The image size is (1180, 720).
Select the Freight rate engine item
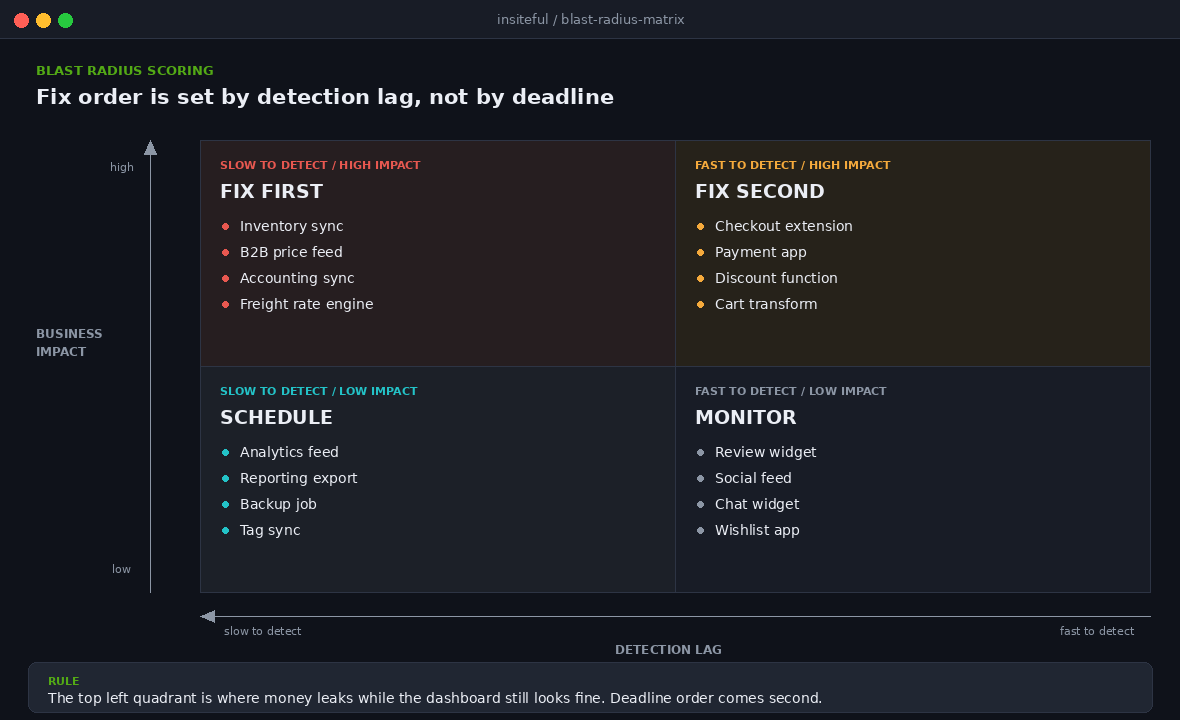(x=306, y=304)
